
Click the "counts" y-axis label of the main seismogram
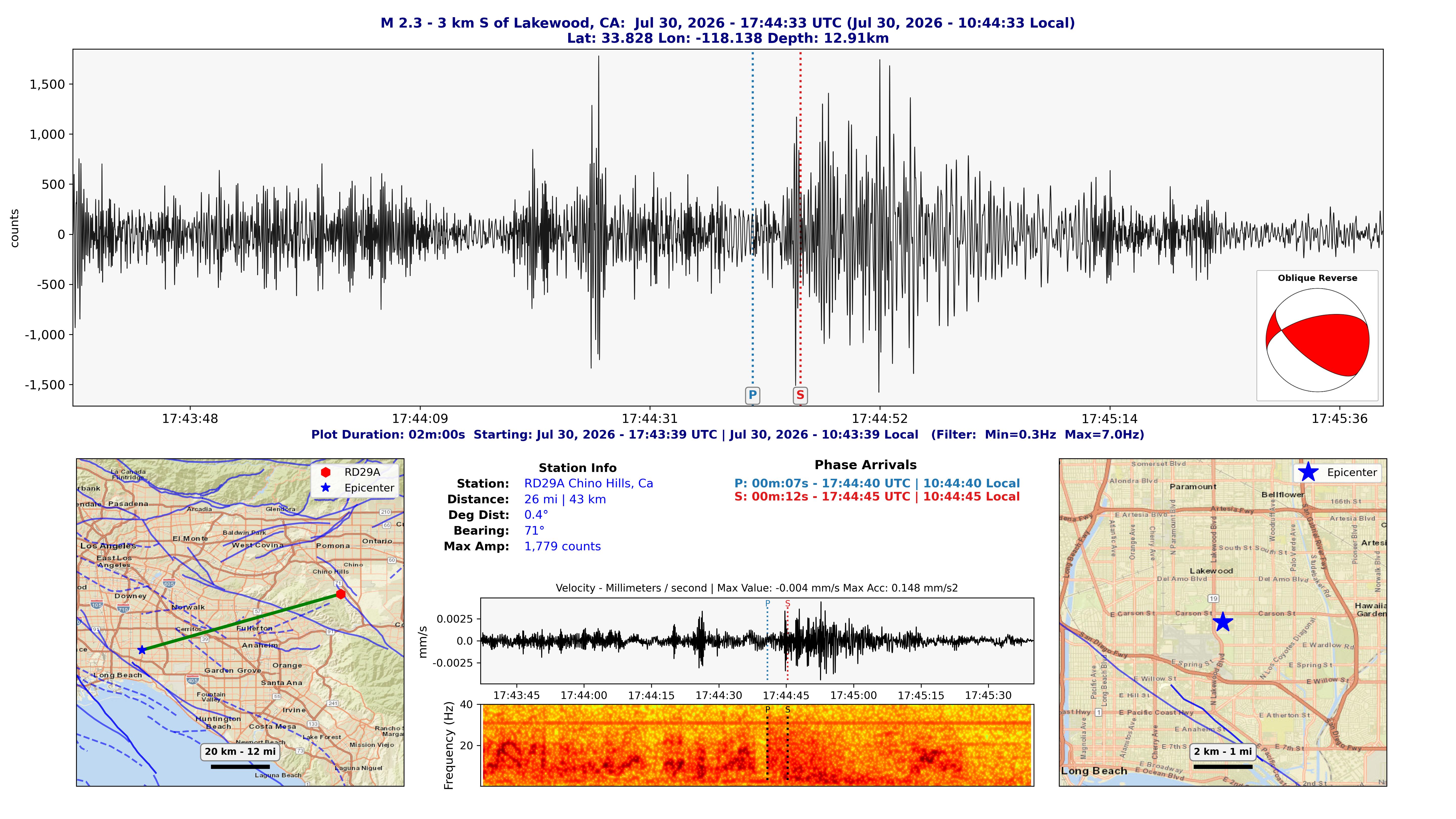(x=15, y=228)
